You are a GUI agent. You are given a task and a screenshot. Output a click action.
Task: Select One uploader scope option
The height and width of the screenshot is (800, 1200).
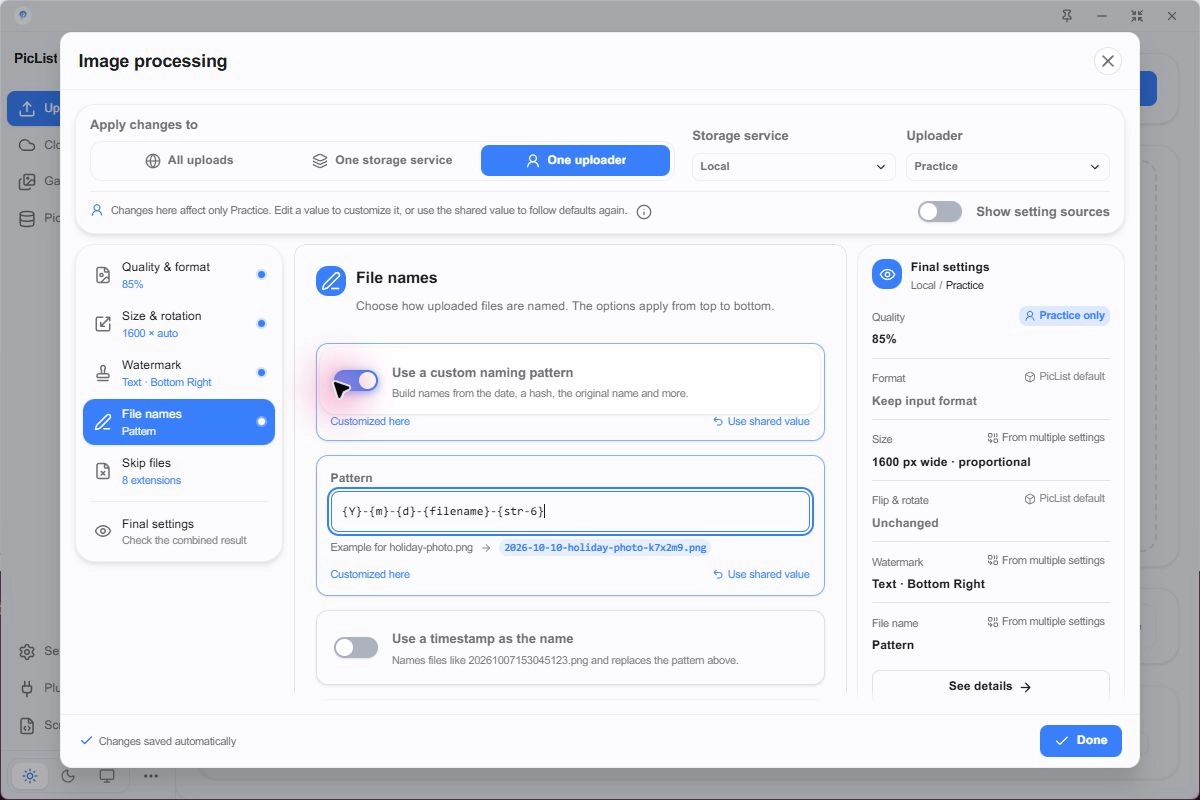click(x=575, y=160)
